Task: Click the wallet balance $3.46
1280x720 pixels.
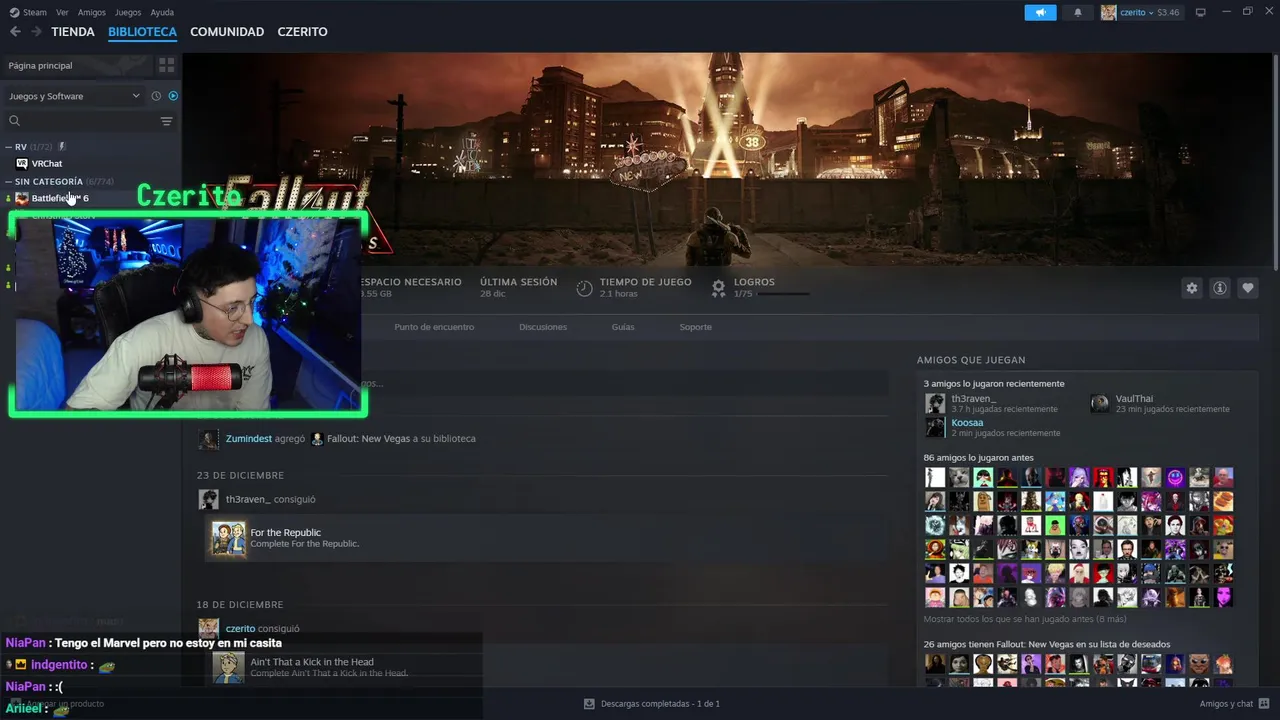Action: [1168, 12]
